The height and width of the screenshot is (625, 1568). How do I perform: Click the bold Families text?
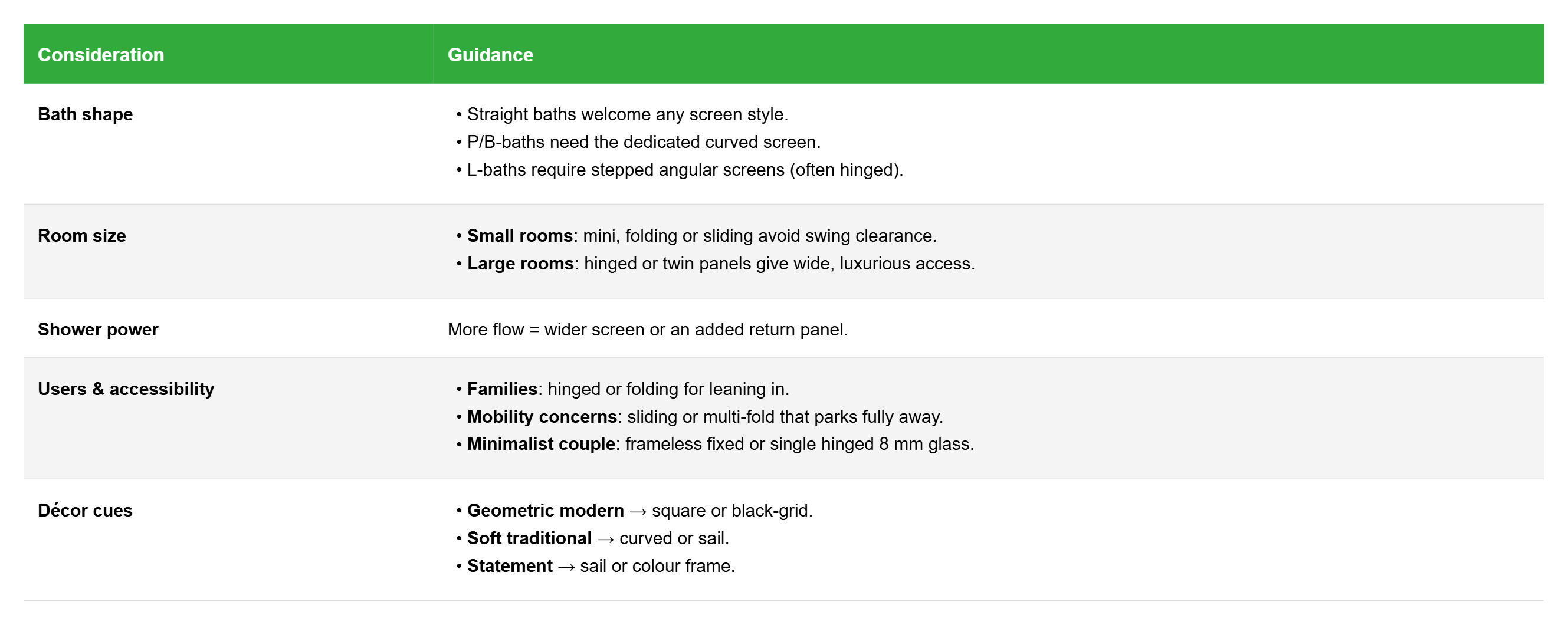(502, 389)
